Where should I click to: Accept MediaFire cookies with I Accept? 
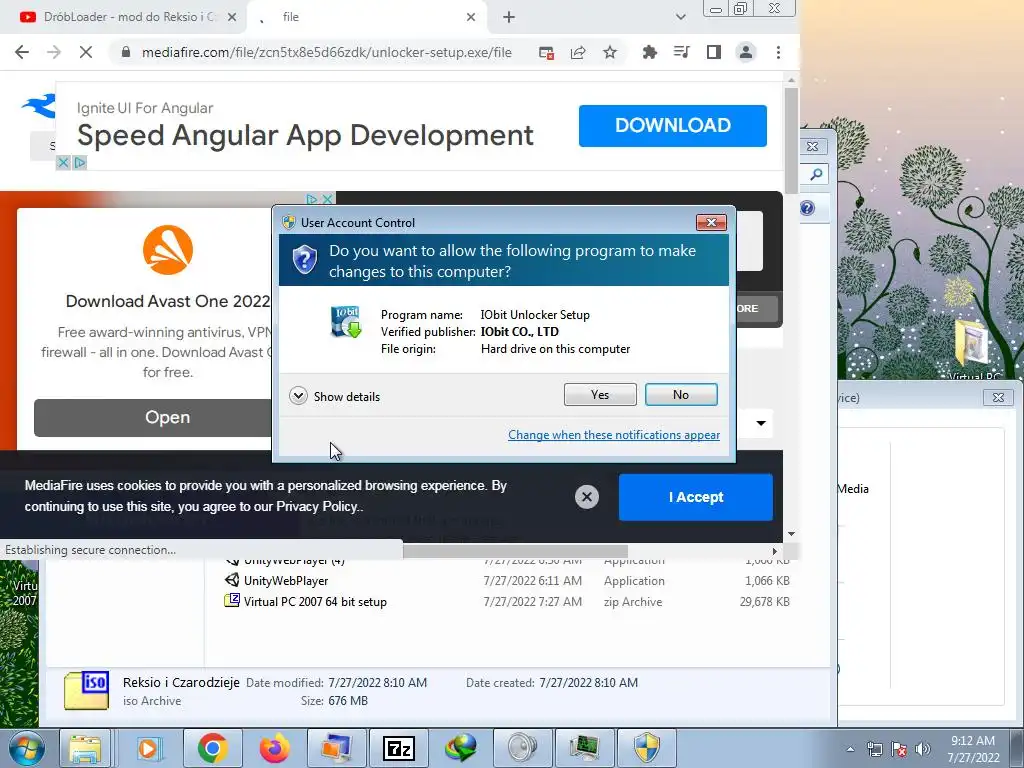coord(696,497)
